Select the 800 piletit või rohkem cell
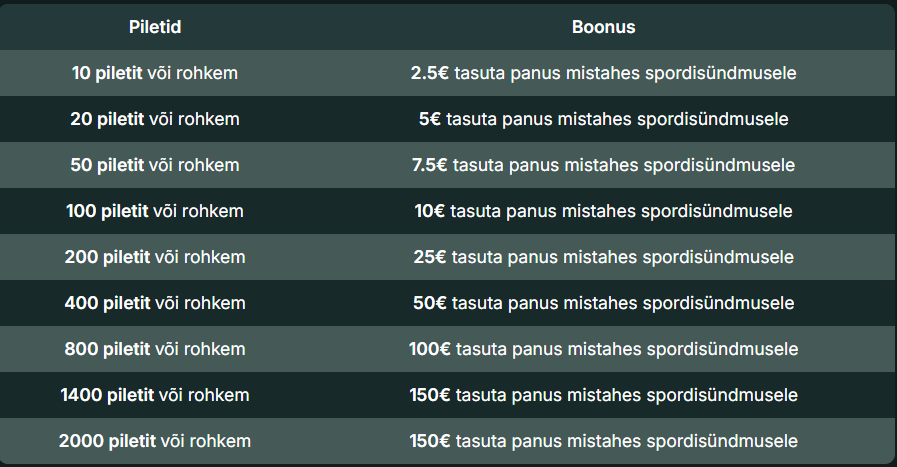Viewport: 897px width, 467px height. [x=155, y=349]
